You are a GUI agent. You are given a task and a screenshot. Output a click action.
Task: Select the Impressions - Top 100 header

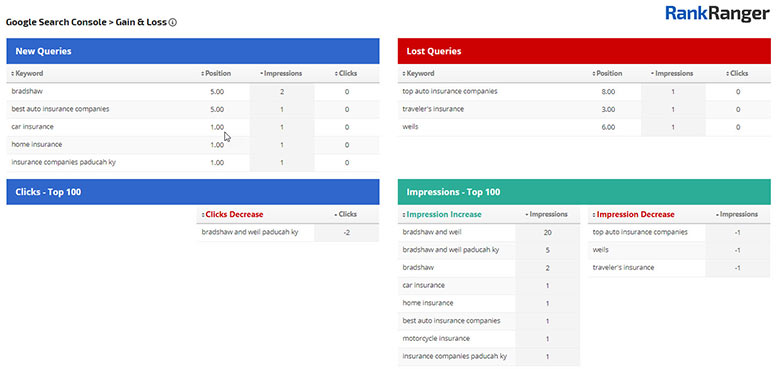(x=584, y=192)
